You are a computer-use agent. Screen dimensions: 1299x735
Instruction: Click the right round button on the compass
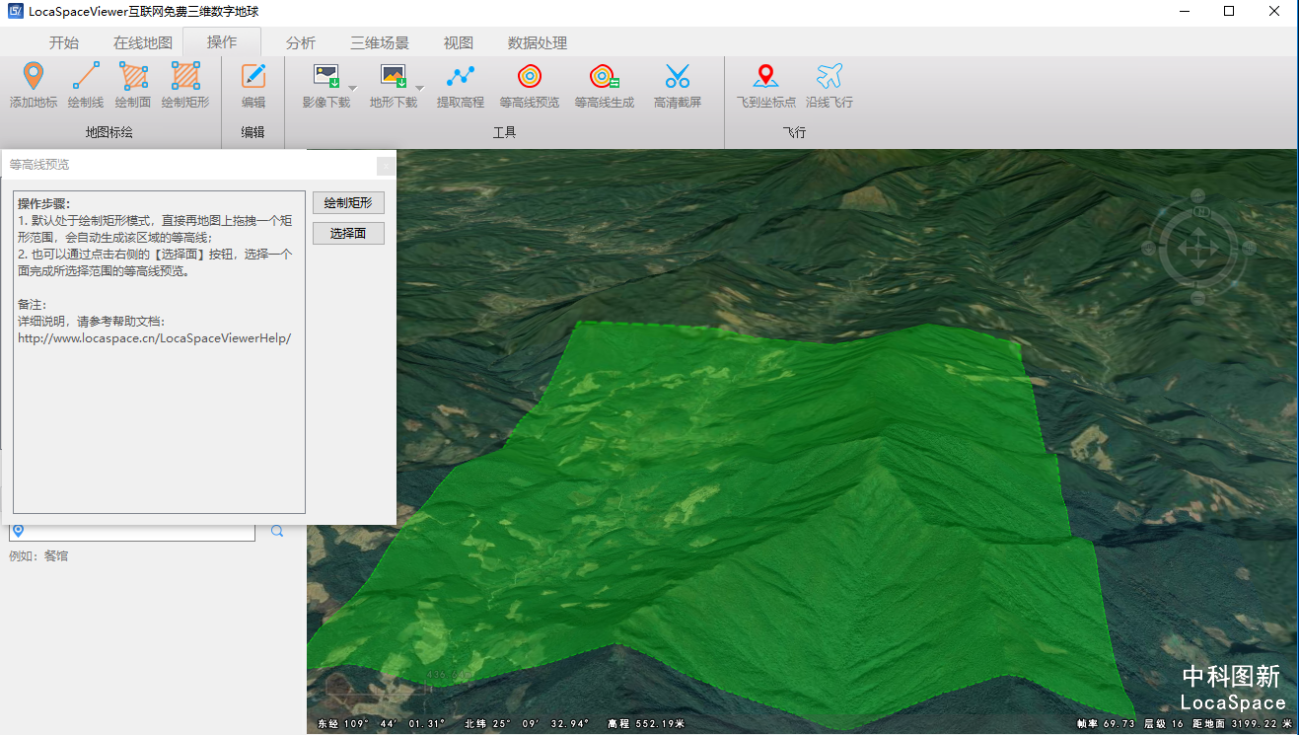pos(1249,248)
